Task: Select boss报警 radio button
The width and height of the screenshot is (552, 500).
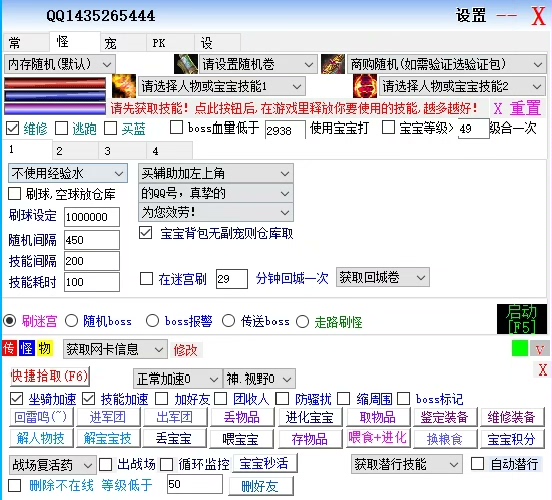Action: 152,321
